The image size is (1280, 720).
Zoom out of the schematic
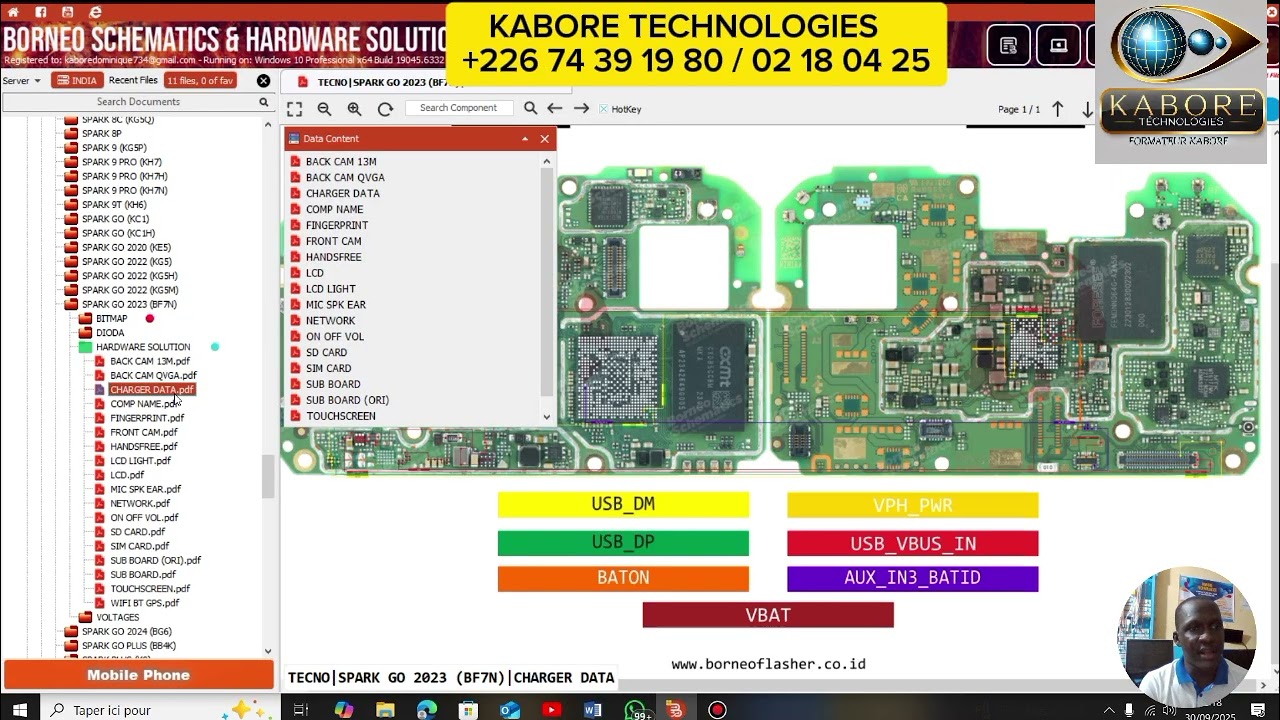tap(324, 108)
